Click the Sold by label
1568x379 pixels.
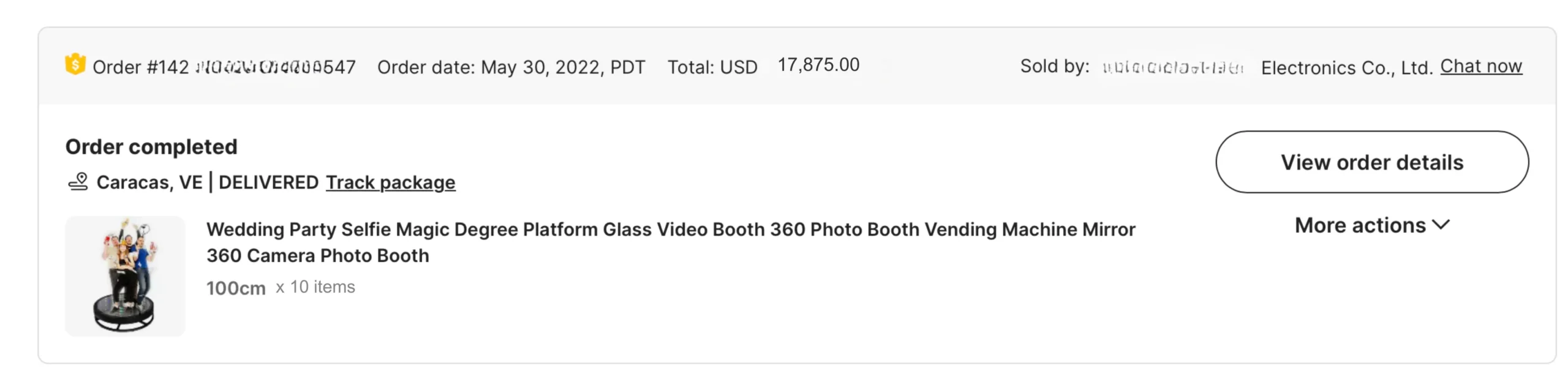1054,66
